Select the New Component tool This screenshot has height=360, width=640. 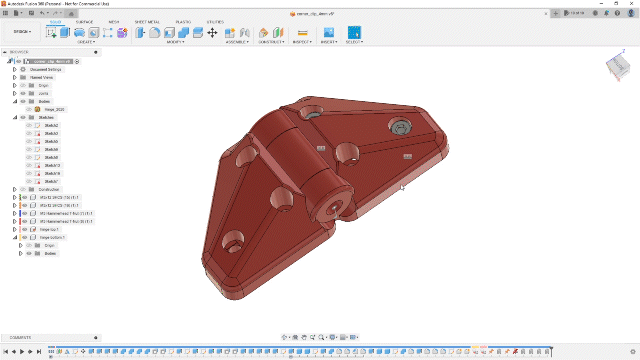click(230, 33)
